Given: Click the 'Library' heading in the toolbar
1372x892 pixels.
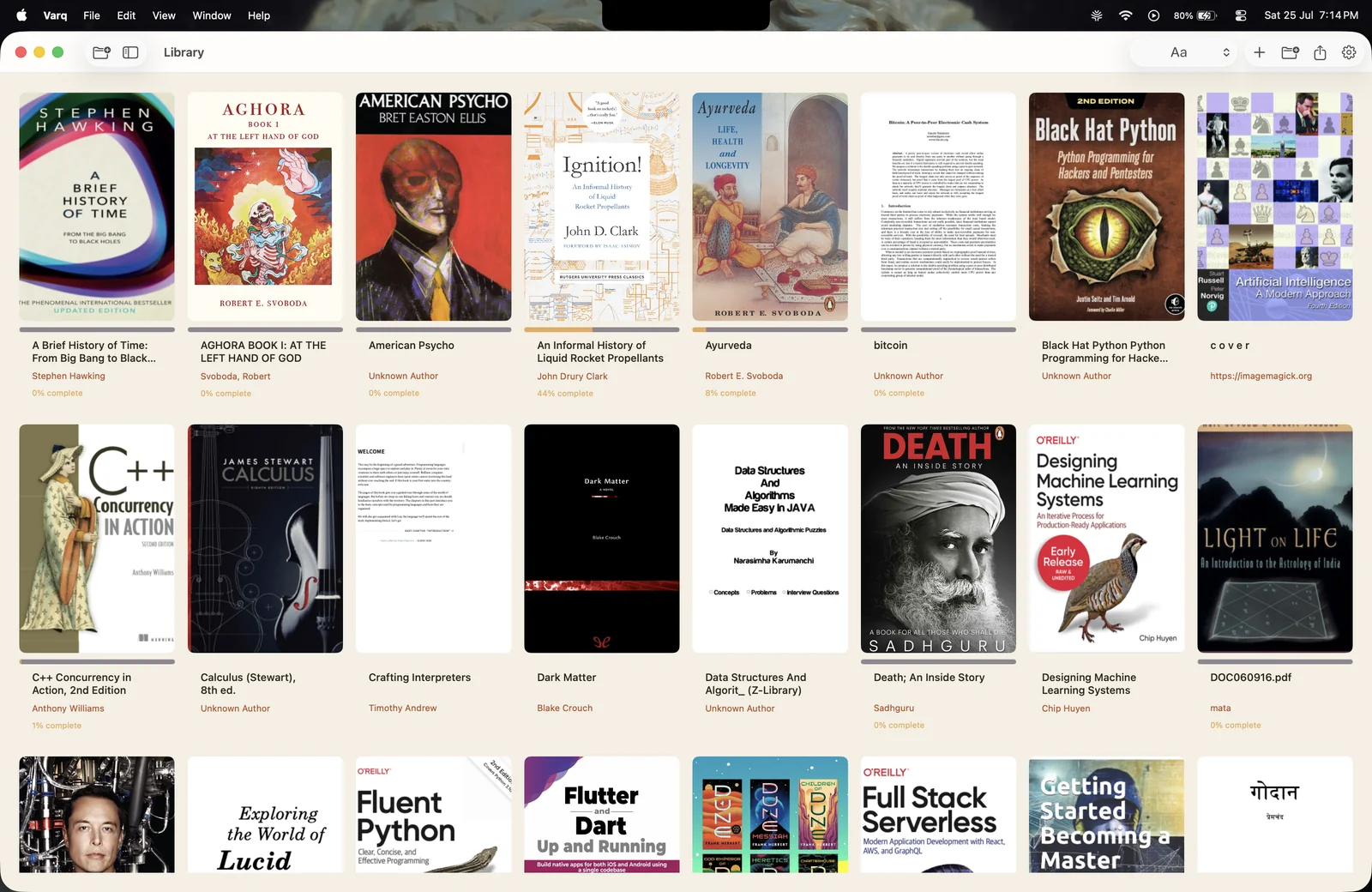Looking at the screenshot, I should point(184,52).
